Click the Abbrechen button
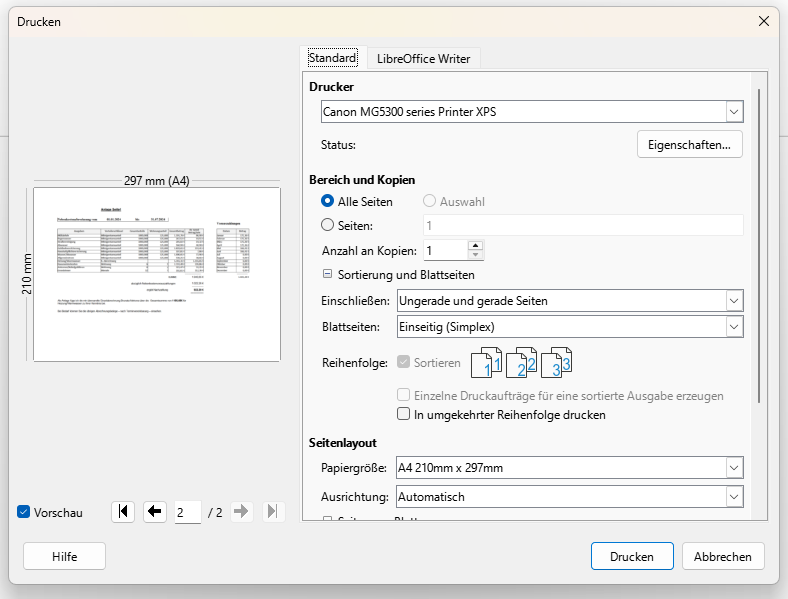The image size is (788, 599). pos(723,556)
